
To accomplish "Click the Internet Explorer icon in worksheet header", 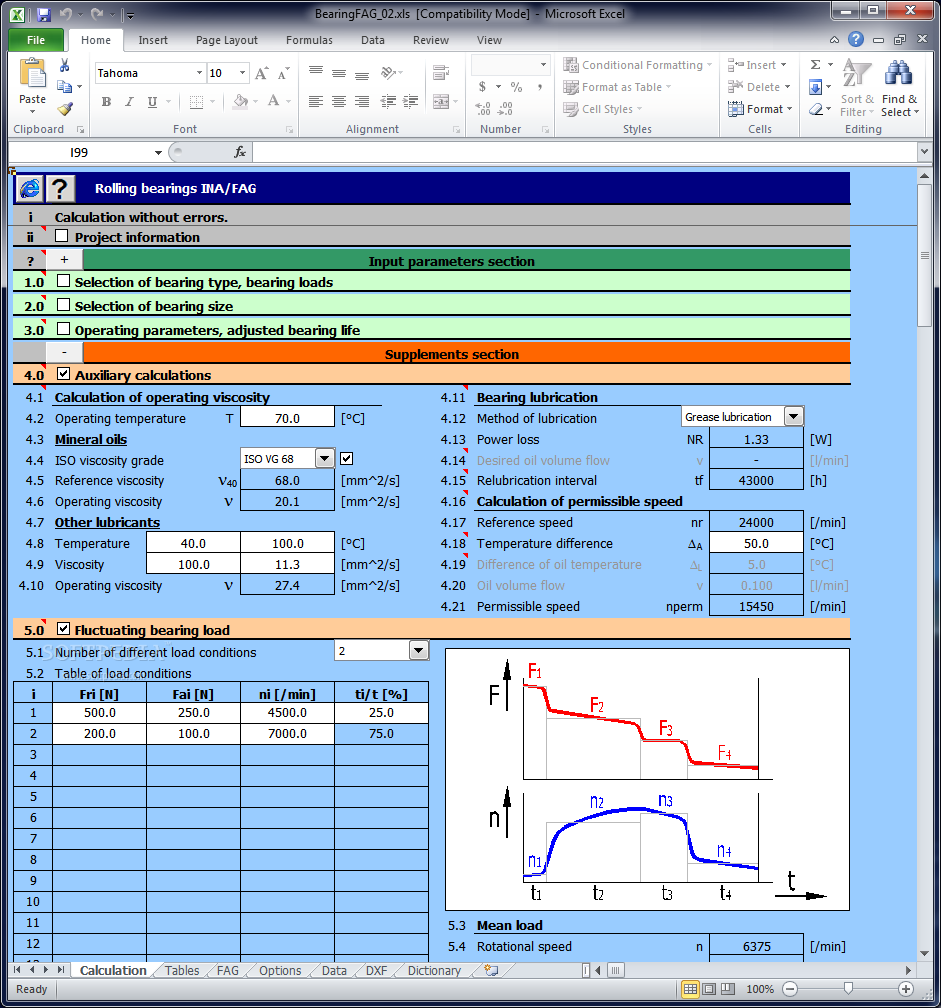I will (30, 189).
